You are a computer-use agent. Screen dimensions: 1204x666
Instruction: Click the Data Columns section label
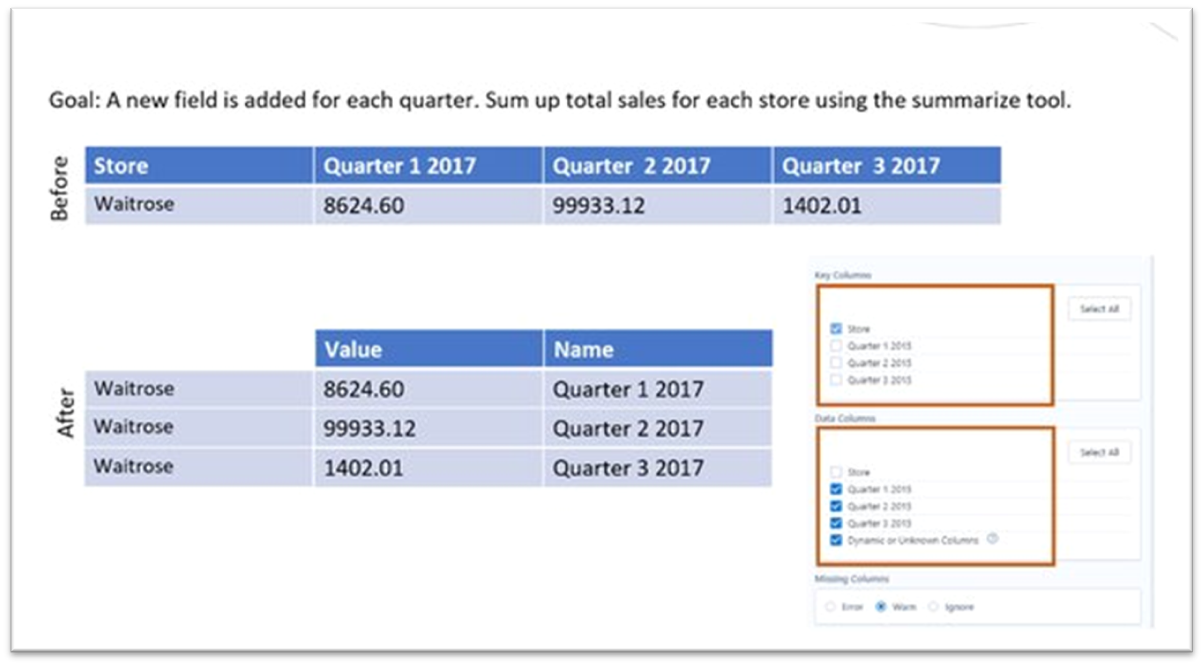point(845,418)
